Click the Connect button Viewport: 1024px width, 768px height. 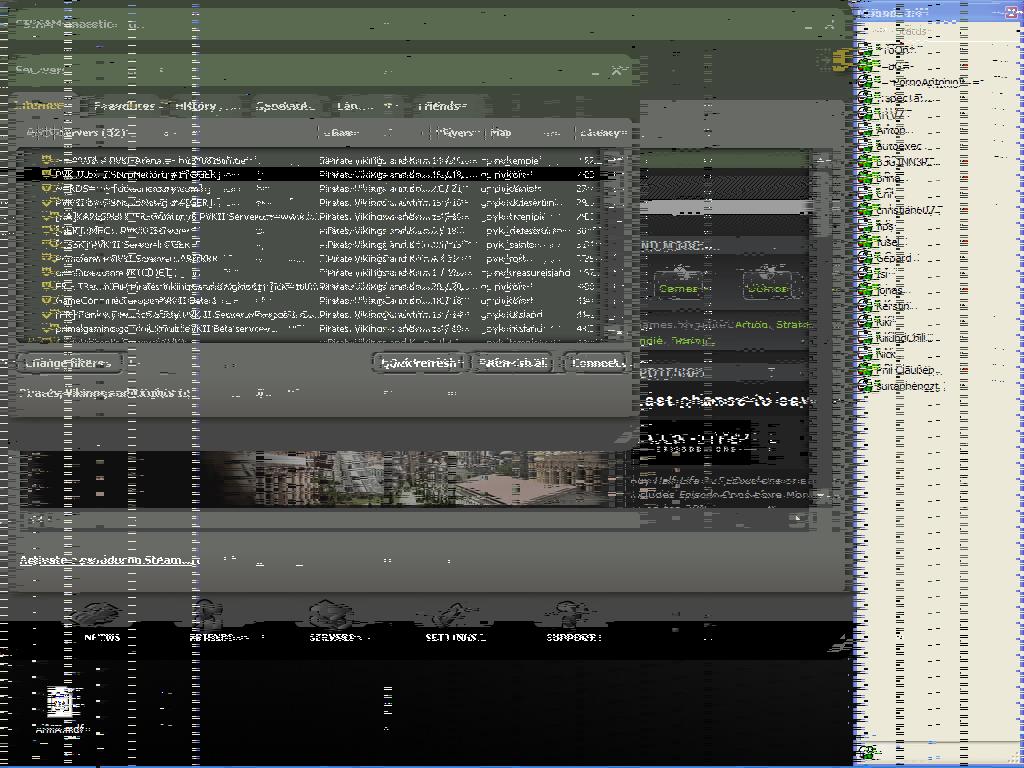[x=597, y=363]
